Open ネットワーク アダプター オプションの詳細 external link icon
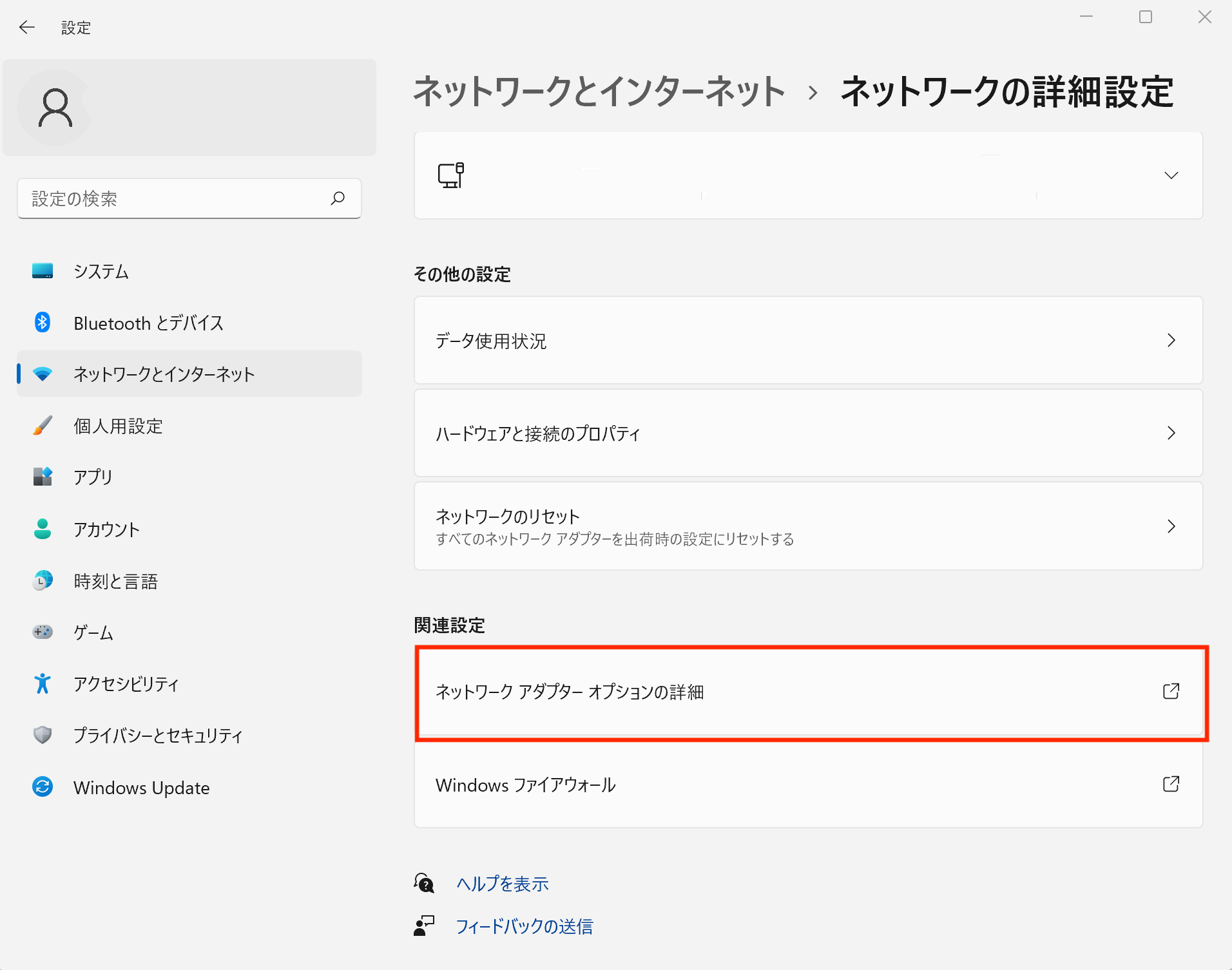The height and width of the screenshot is (970, 1232). click(x=1171, y=691)
